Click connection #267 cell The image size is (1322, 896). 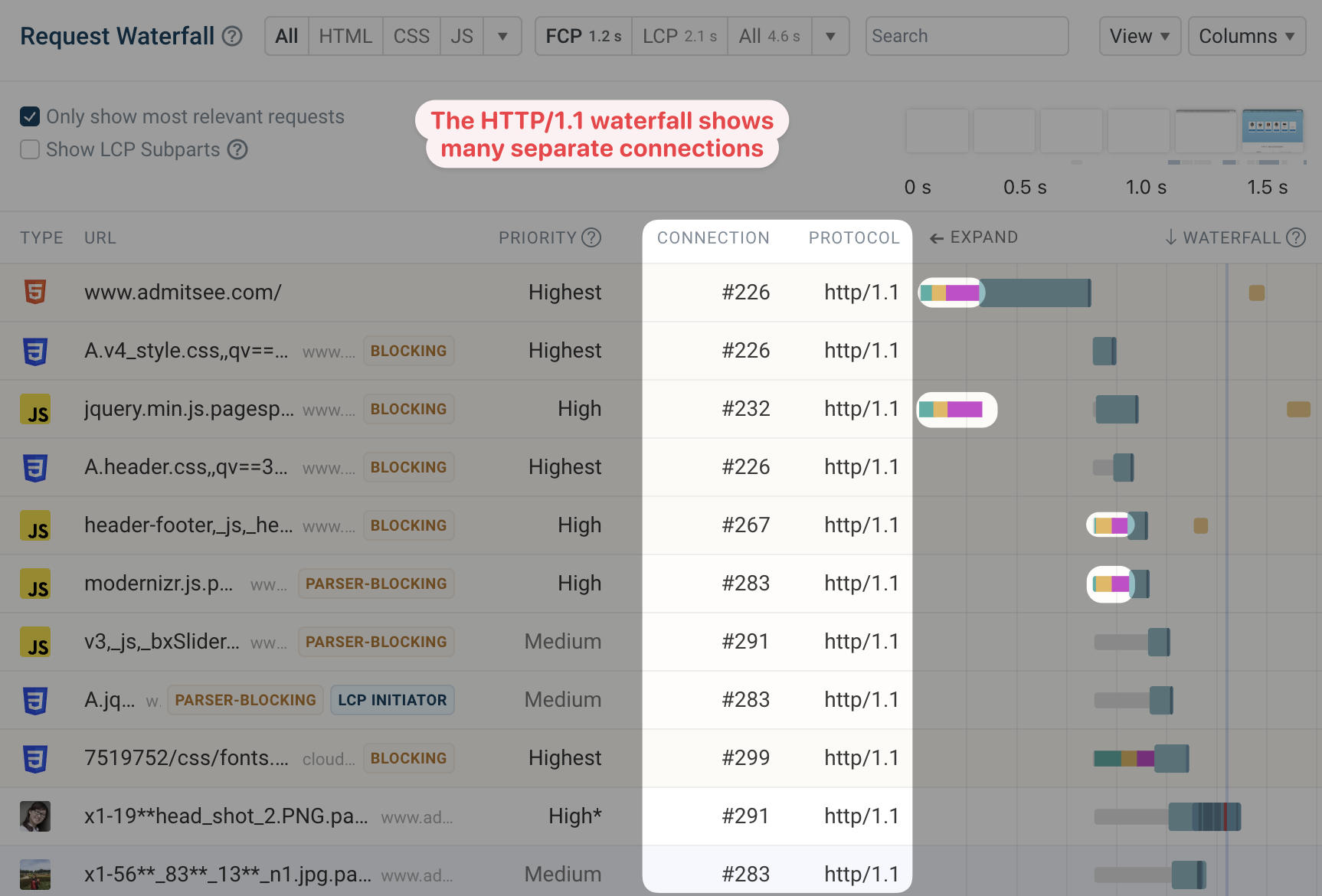(746, 525)
